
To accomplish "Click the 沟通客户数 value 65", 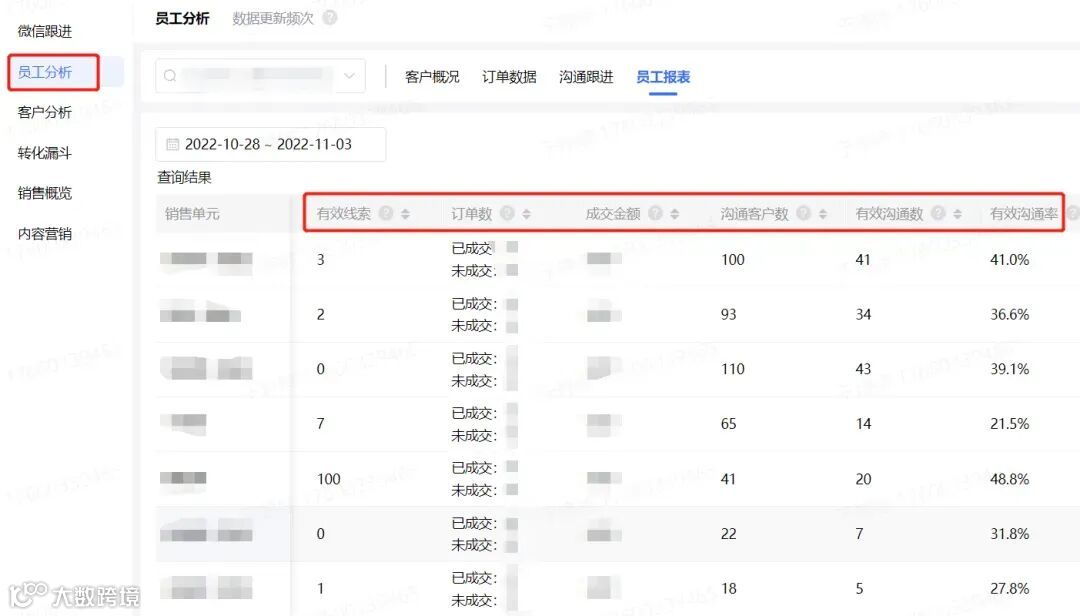I will (729, 424).
